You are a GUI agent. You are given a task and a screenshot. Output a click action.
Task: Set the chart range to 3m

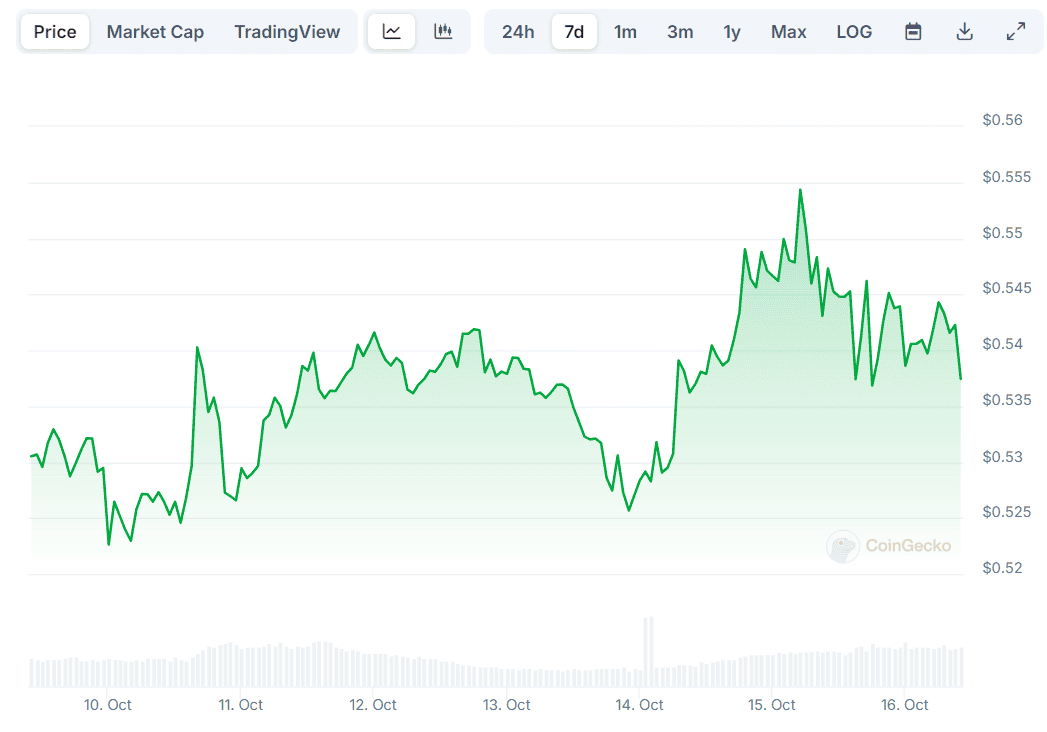680,31
